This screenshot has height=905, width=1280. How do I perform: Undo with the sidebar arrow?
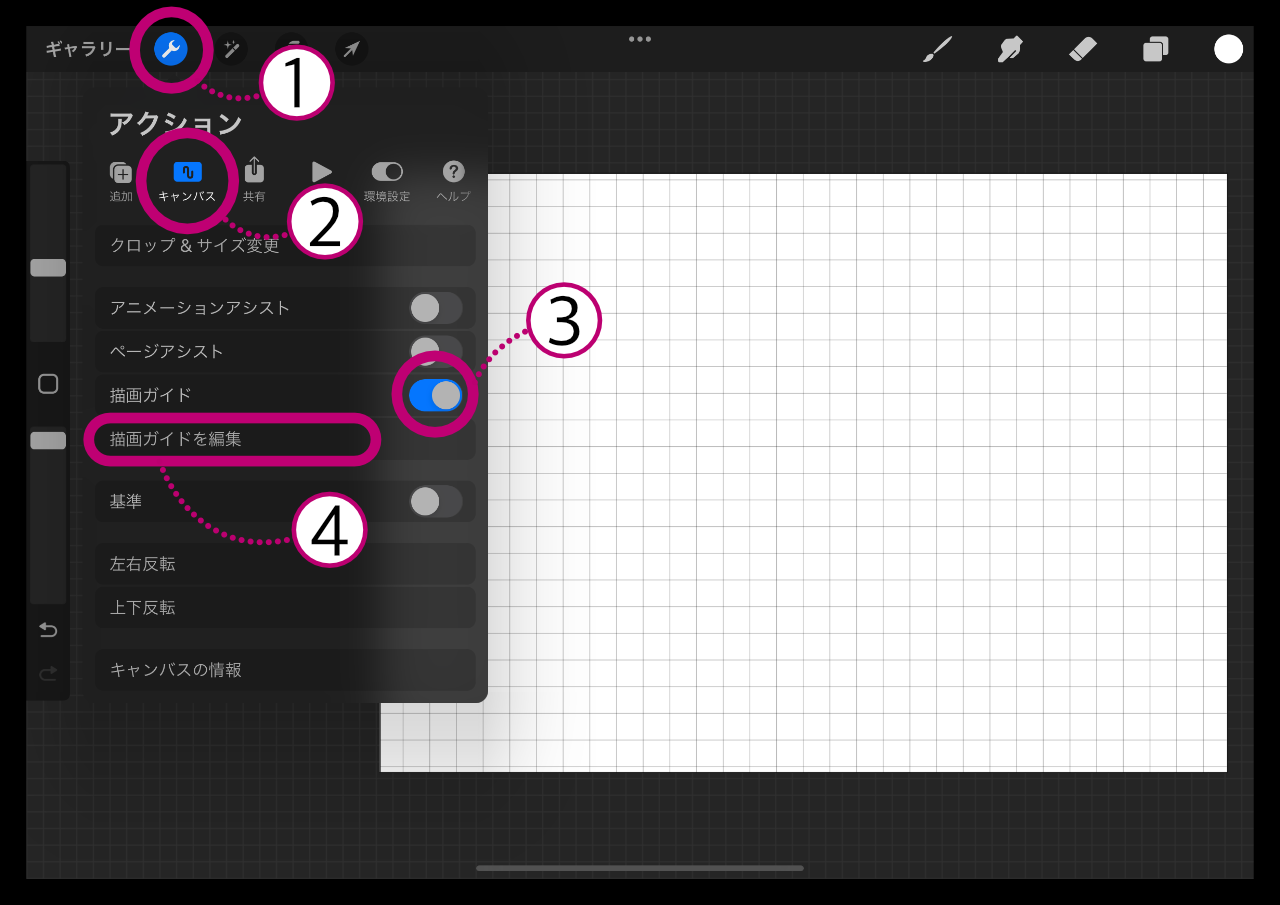pyautogui.click(x=48, y=630)
